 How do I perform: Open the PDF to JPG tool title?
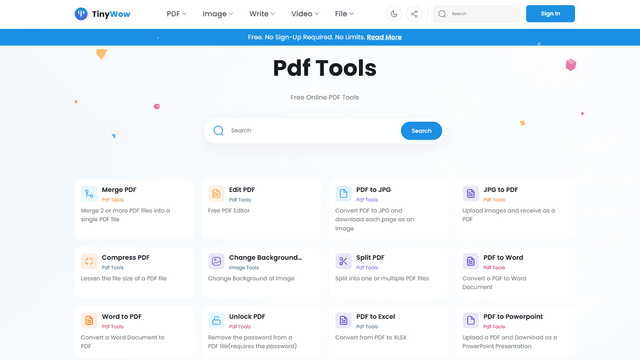373,190
